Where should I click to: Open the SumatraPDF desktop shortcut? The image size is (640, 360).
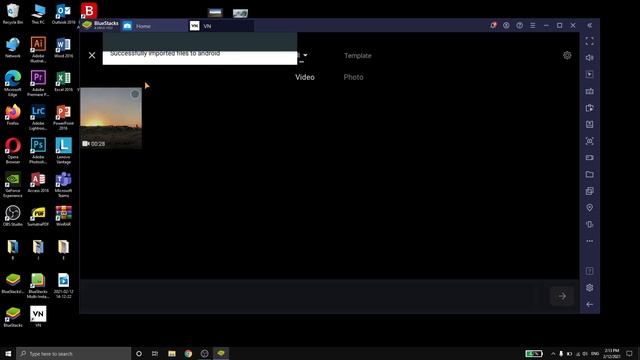(38, 216)
